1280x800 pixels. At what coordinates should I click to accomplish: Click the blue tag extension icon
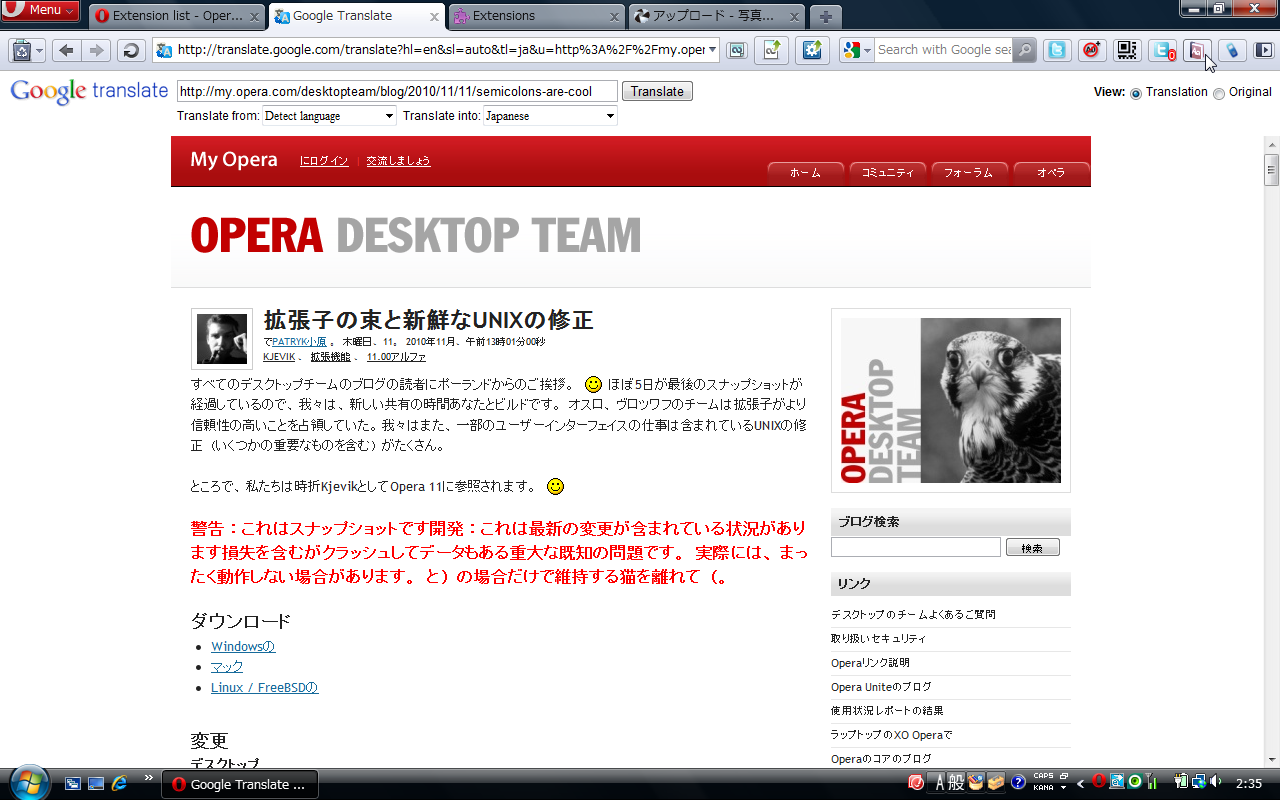1232,50
